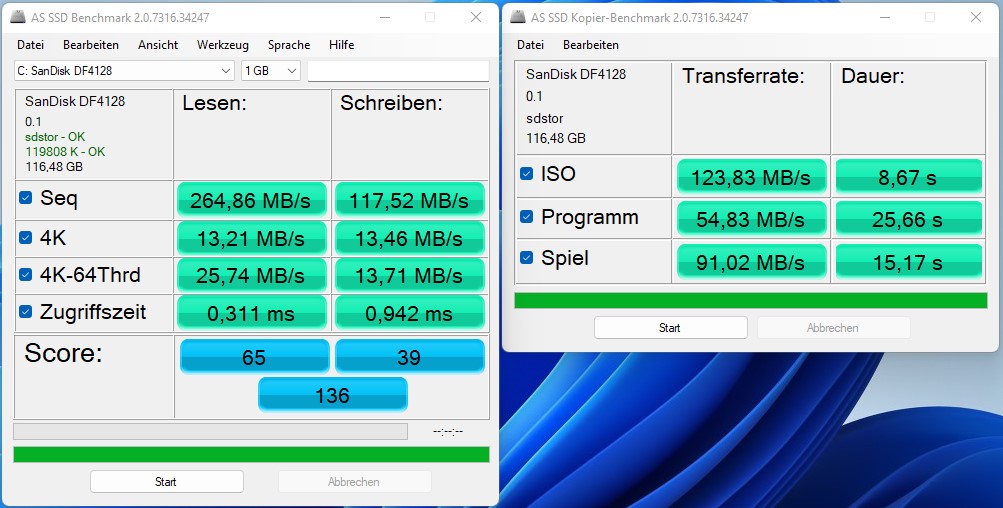Open the 1 GB test size dropdown

(x=271, y=71)
